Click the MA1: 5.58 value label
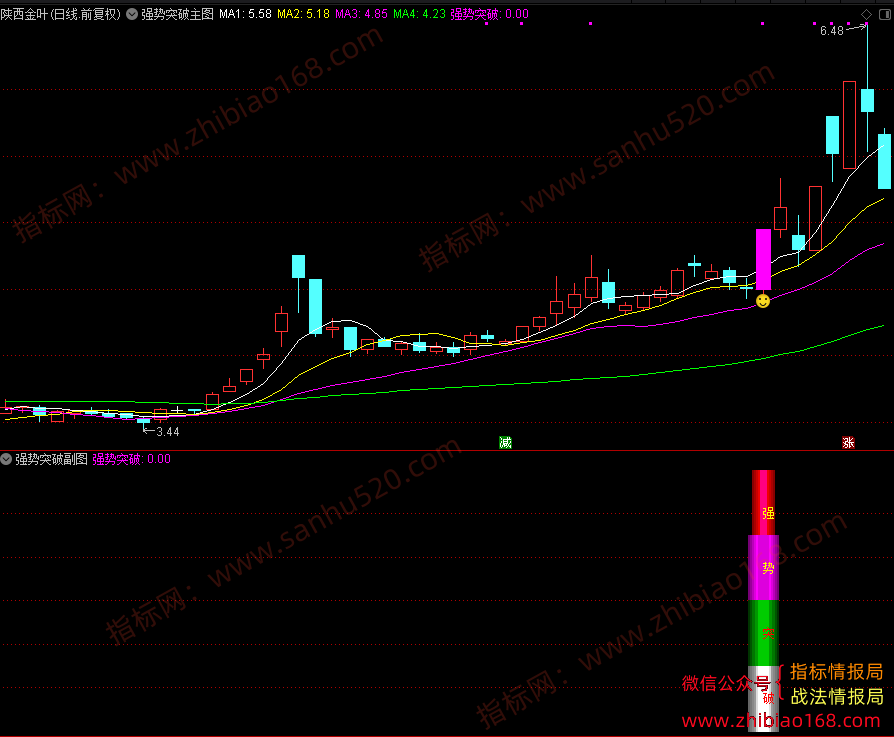Image resolution: width=894 pixels, height=737 pixels. point(245,14)
